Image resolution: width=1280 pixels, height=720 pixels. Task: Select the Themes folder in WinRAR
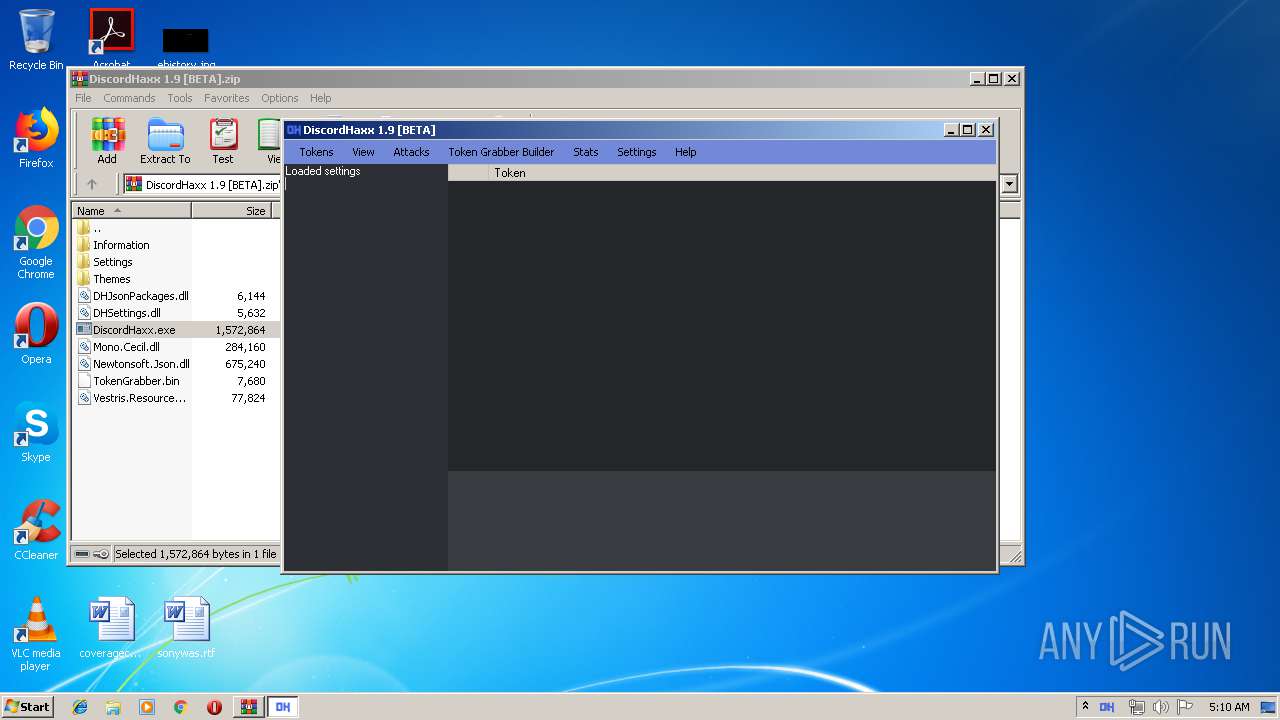[x=175, y=279]
